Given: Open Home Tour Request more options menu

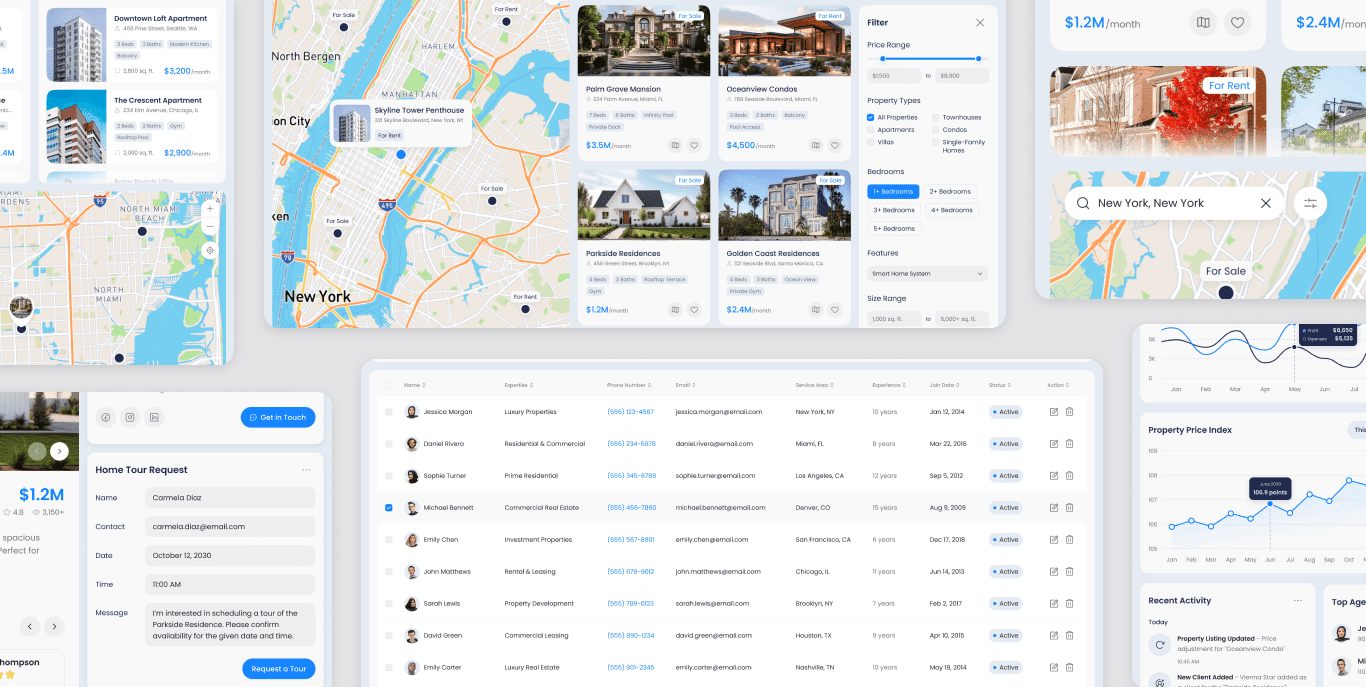Looking at the screenshot, I should pos(306,470).
